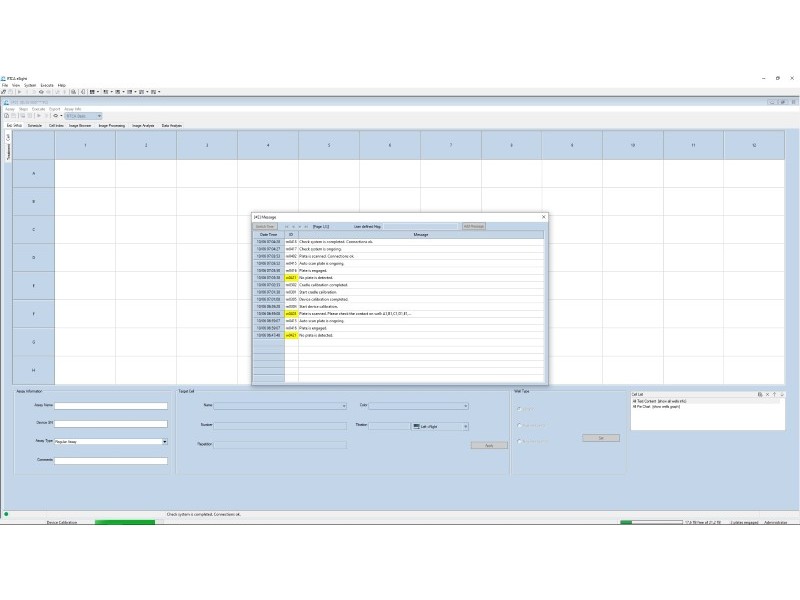This screenshot has height=600, width=800.
Task: Click the new assay icon in plate window toolbar
Action: pos(6,116)
